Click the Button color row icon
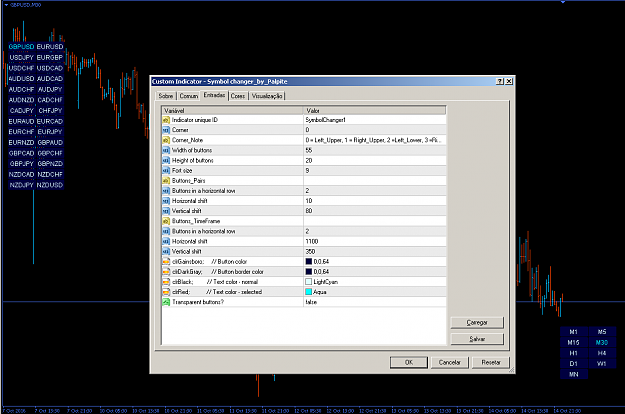This screenshot has width=625, height=414. (x=166, y=262)
